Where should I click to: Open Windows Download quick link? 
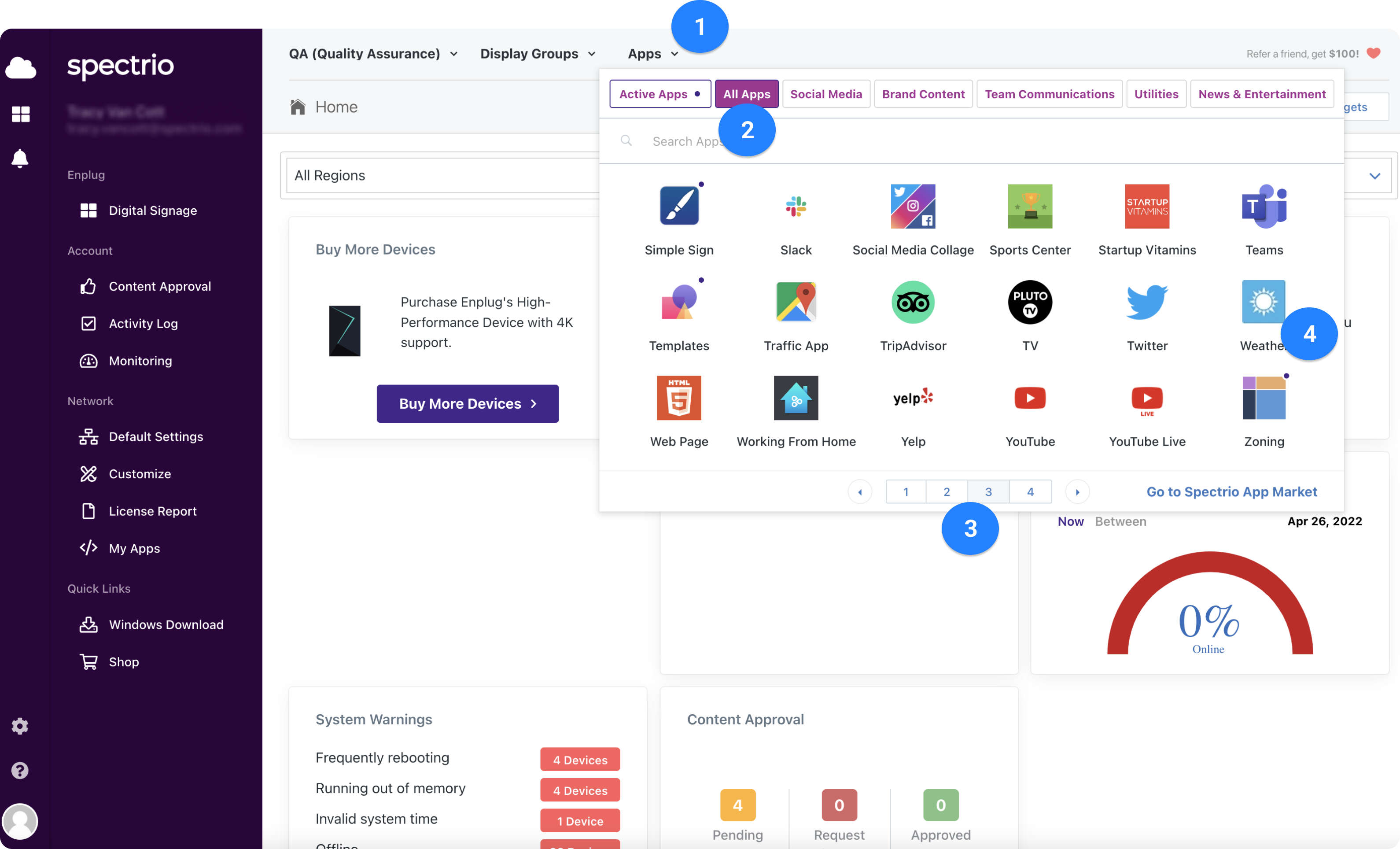[x=152, y=624]
